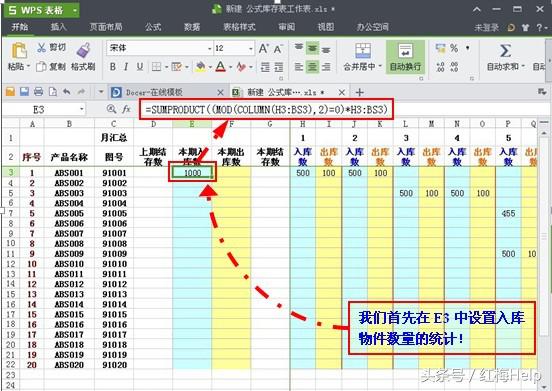Toggle middle vertical alignment
The image size is (552, 391).
[x=312, y=48]
